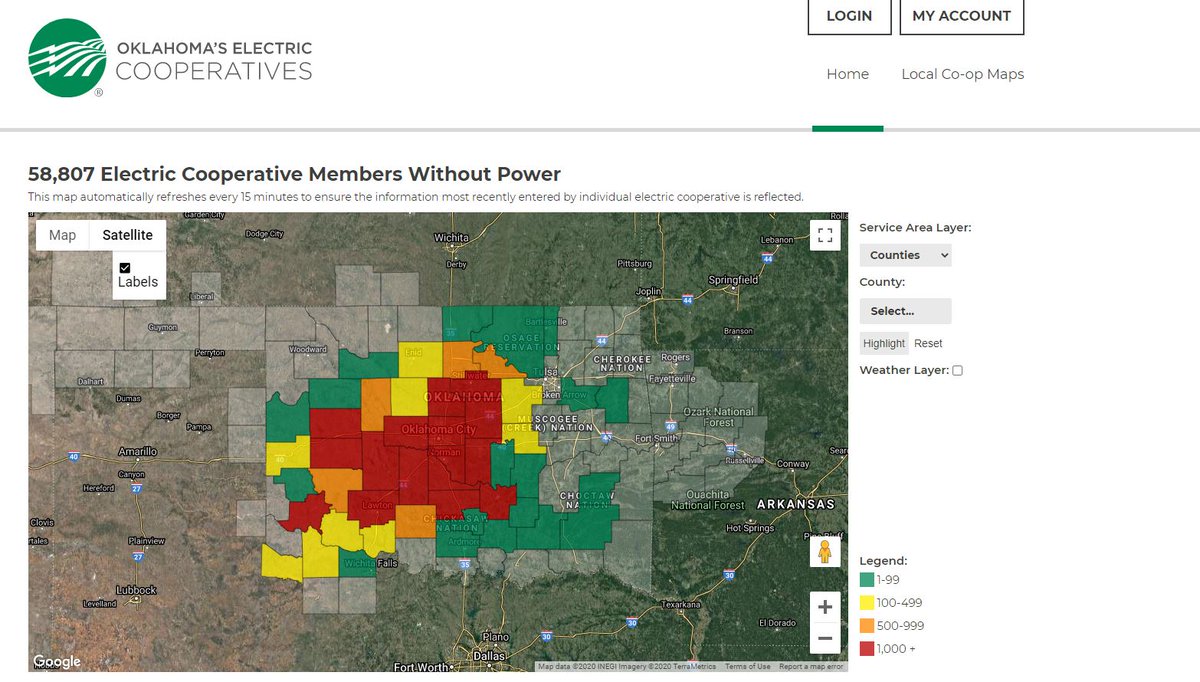Click the red 1,000+ legend swatch
Image resolution: width=1200 pixels, height=682 pixels.
[865, 648]
